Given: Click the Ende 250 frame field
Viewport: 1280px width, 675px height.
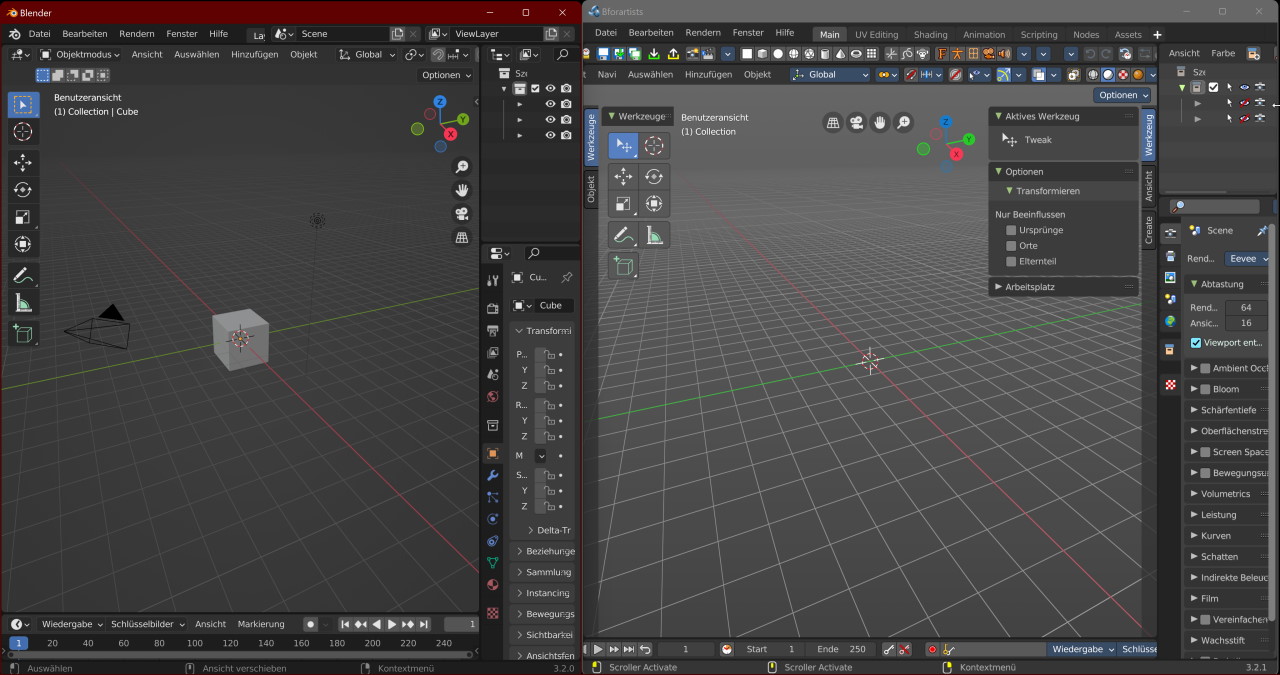Looking at the screenshot, I should point(842,649).
